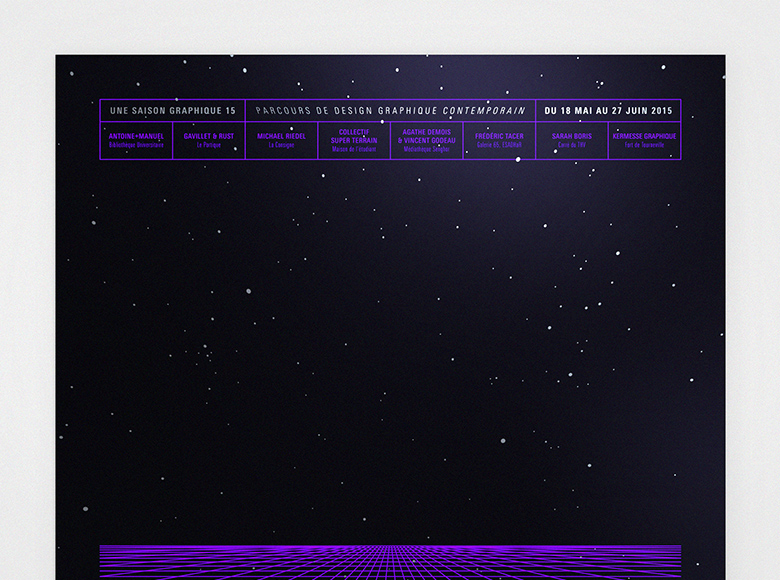The width and height of the screenshot is (780, 580).
Task: Select the 'GAVILLET & RUST' cell
Action: pyautogui.click(x=209, y=141)
